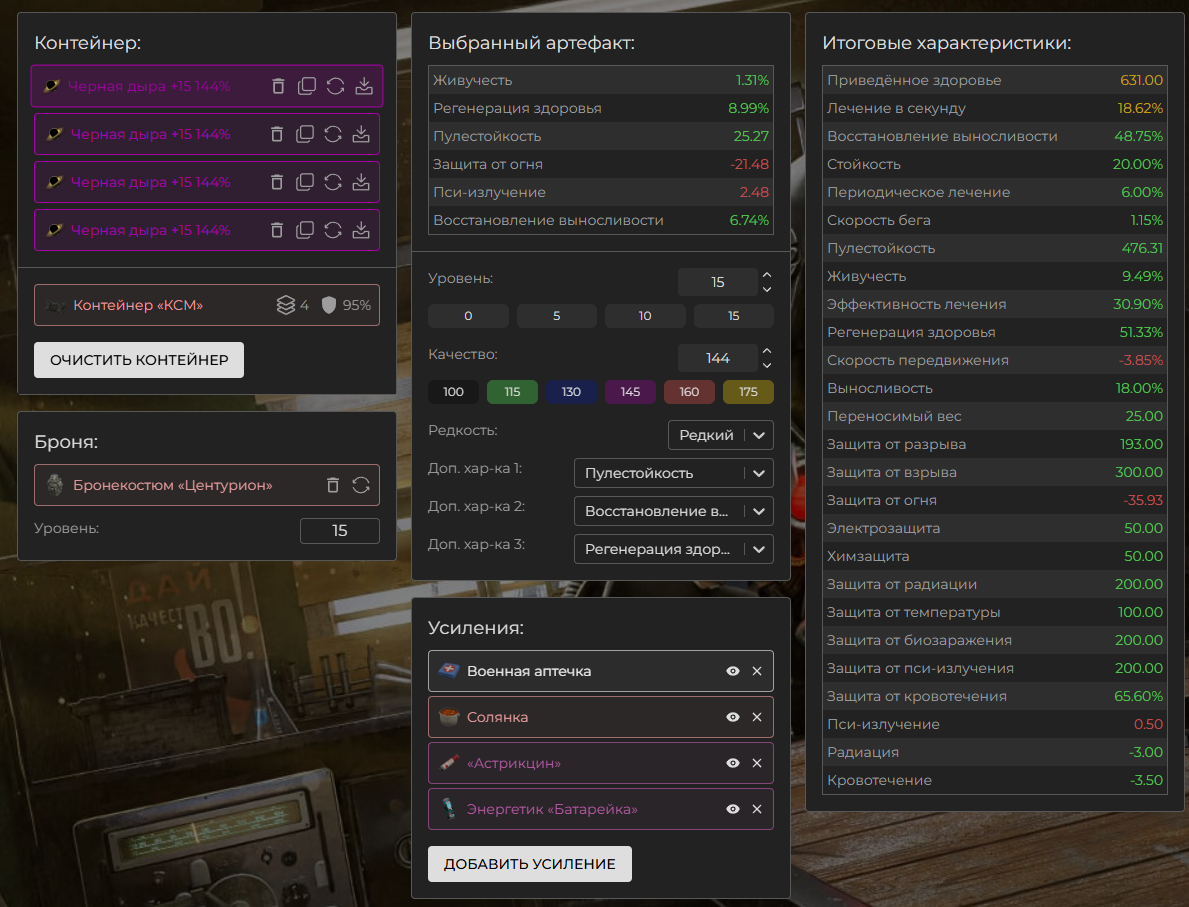
Task: Remove the Солянка boost
Action: click(x=757, y=717)
